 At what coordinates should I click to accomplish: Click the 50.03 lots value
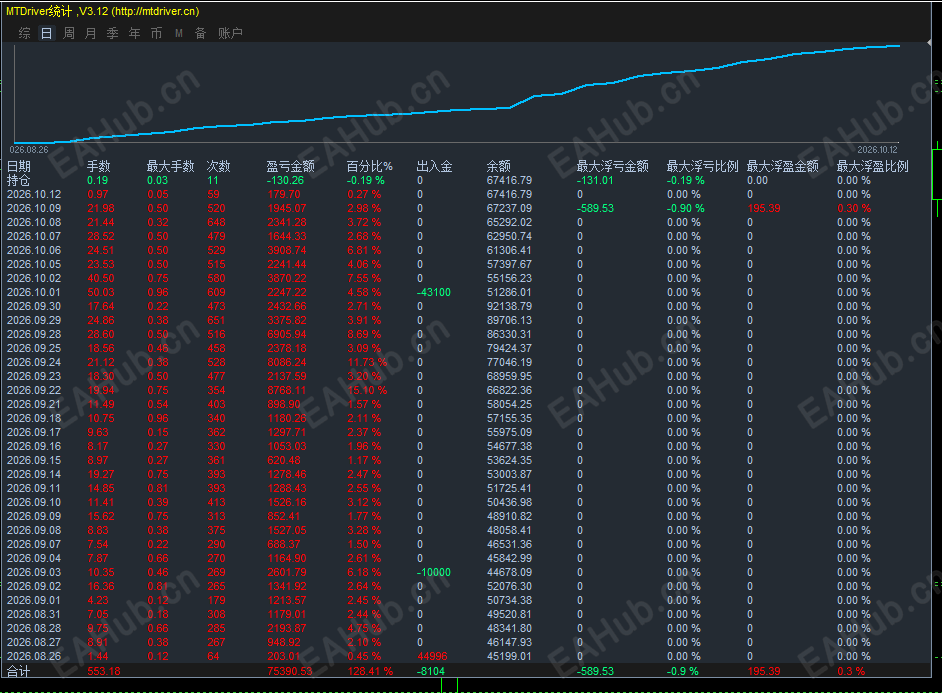pos(101,292)
